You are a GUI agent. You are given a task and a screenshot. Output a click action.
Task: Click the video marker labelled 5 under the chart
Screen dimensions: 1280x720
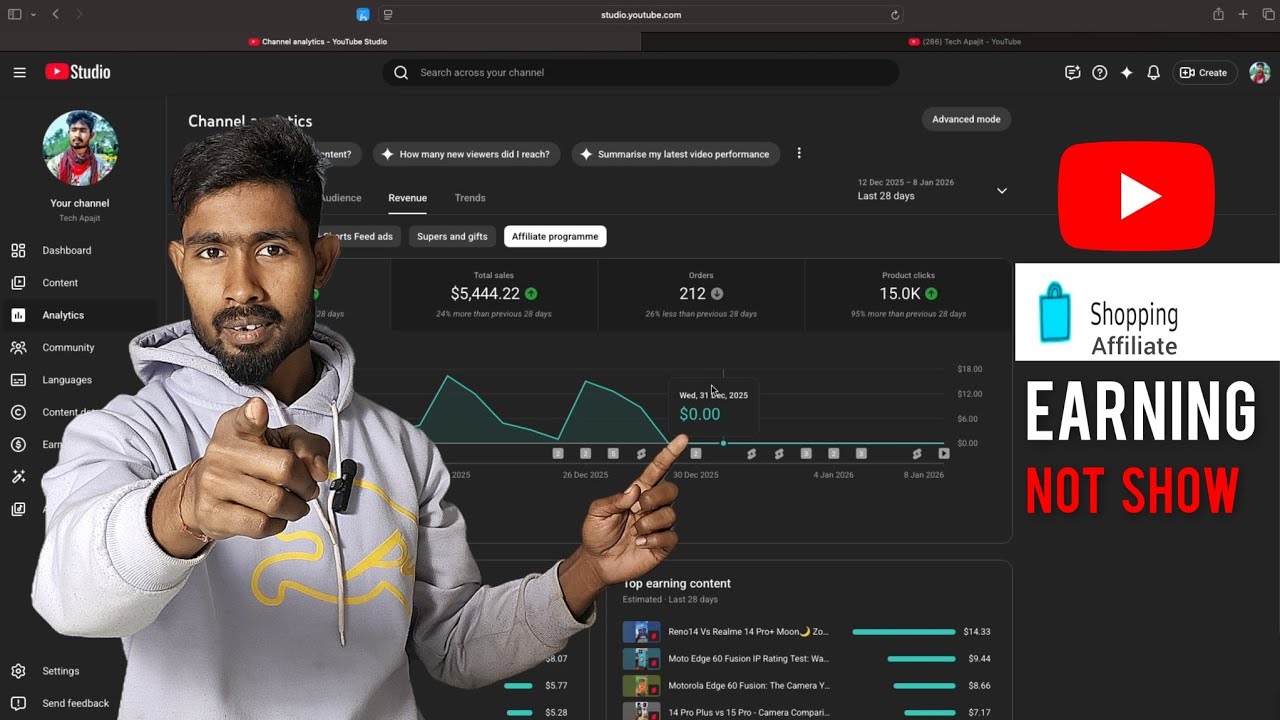[x=613, y=454]
